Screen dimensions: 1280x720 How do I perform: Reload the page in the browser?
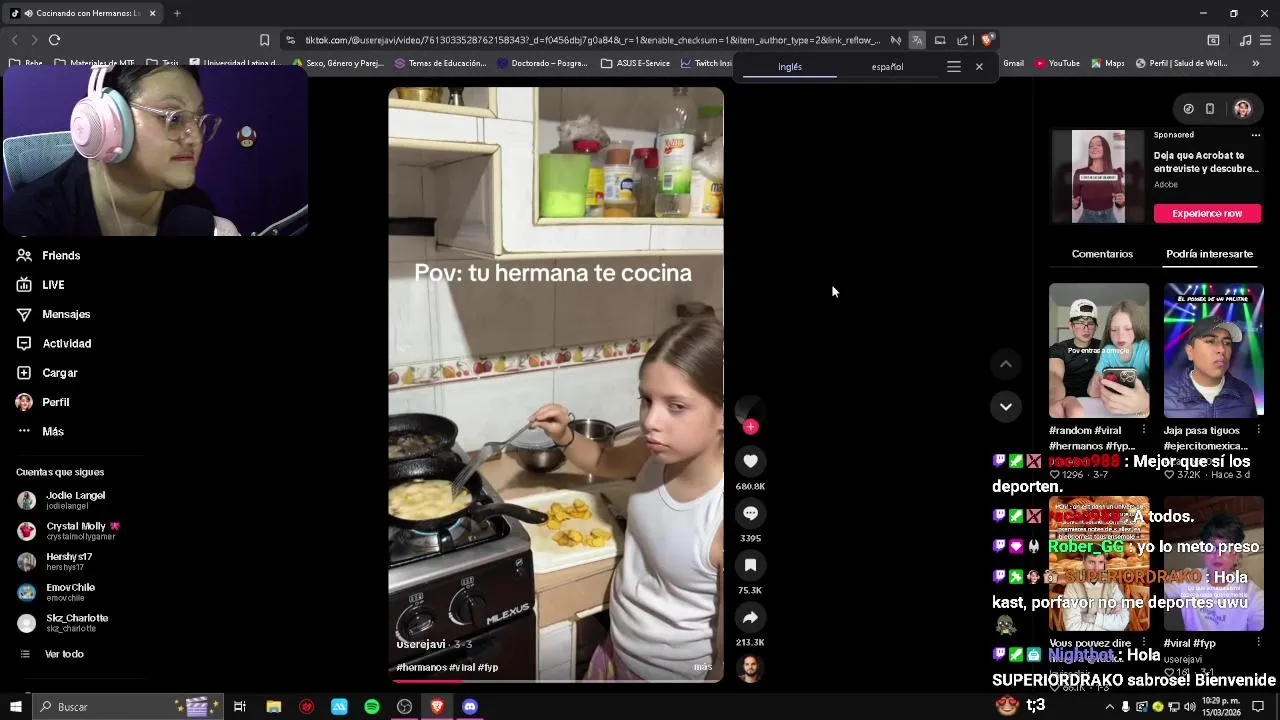point(54,40)
